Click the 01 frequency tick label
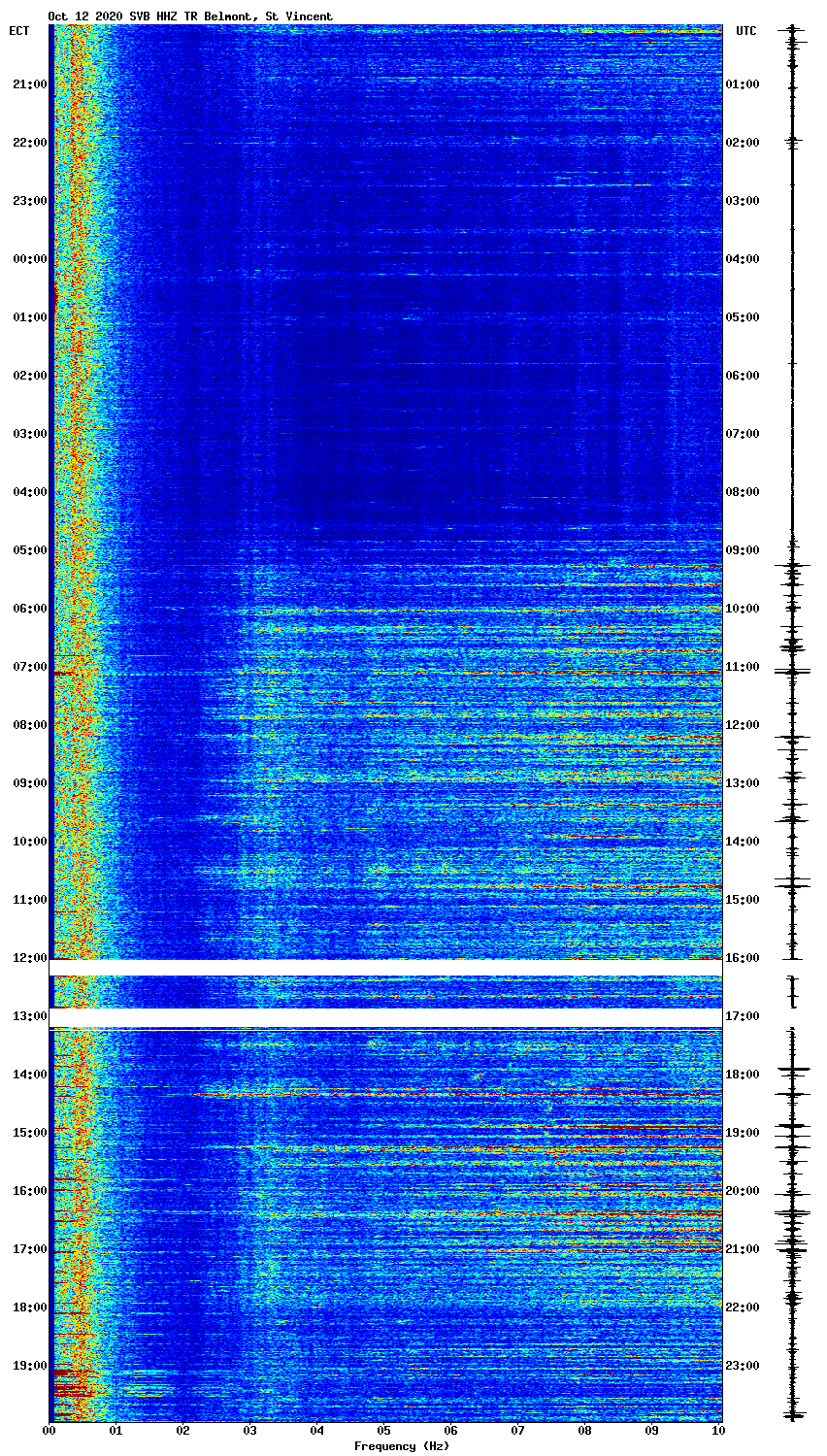827x1456 pixels. pos(116,1431)
